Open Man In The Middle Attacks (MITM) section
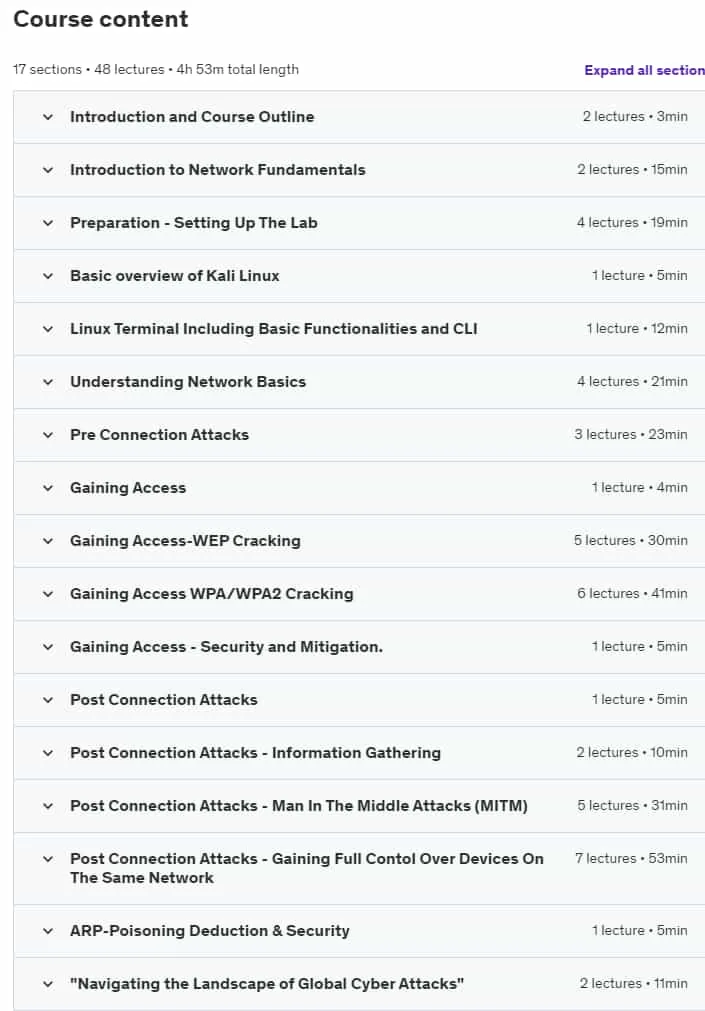The height and width of the screenshot is (1011, 705). (299, 805)
